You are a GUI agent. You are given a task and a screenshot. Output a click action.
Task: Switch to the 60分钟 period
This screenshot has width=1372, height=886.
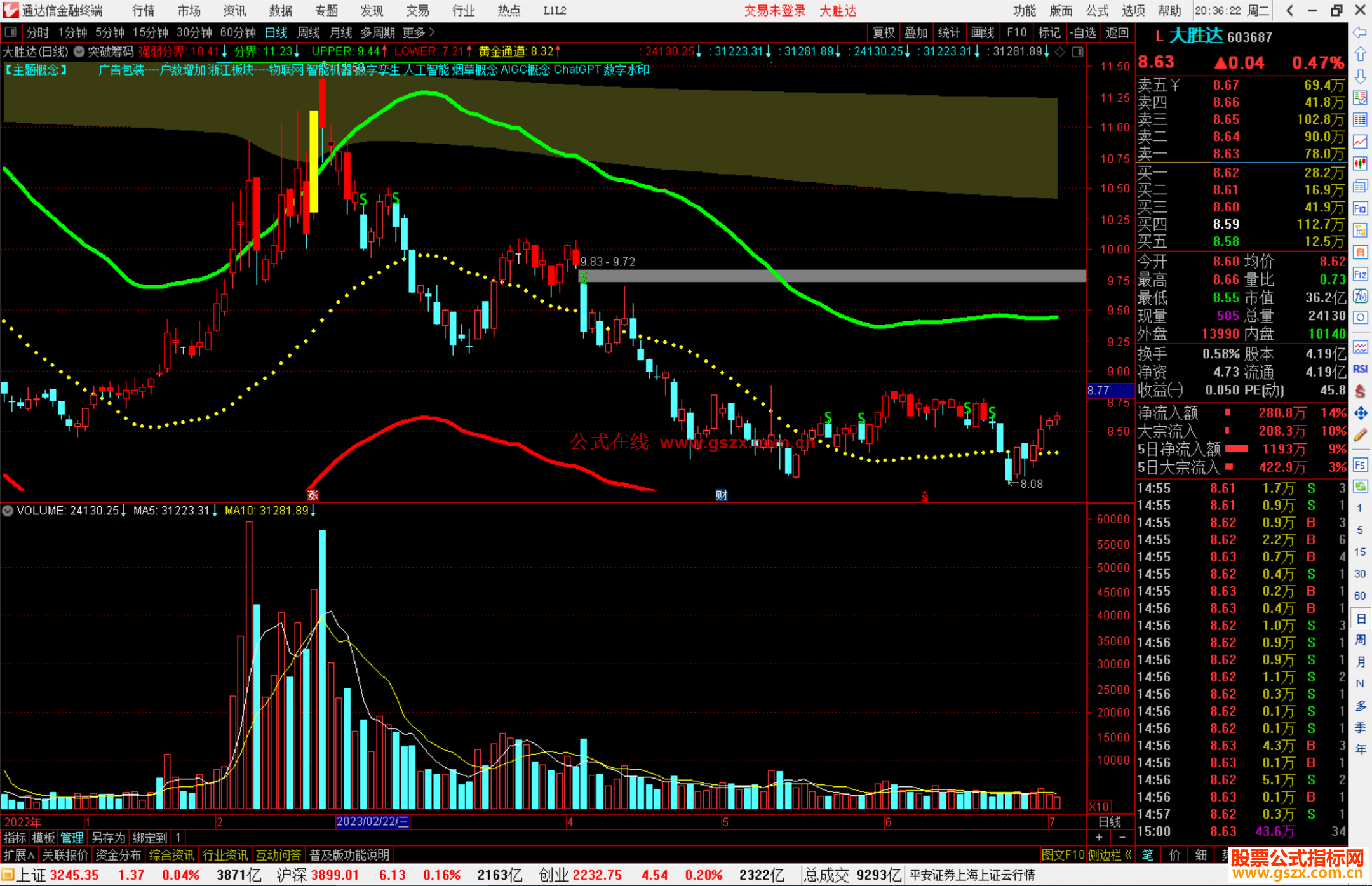pos(238,32)
